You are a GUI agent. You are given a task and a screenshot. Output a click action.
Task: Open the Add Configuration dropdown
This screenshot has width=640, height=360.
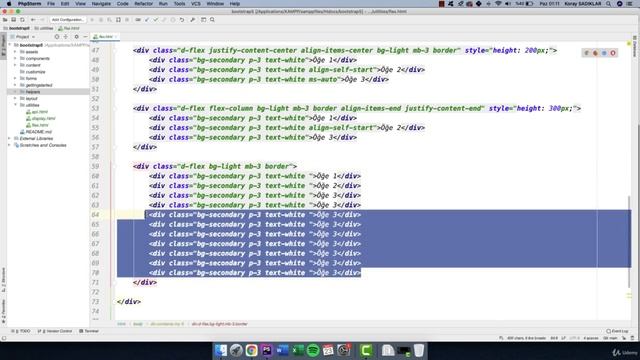pos(67,20)
